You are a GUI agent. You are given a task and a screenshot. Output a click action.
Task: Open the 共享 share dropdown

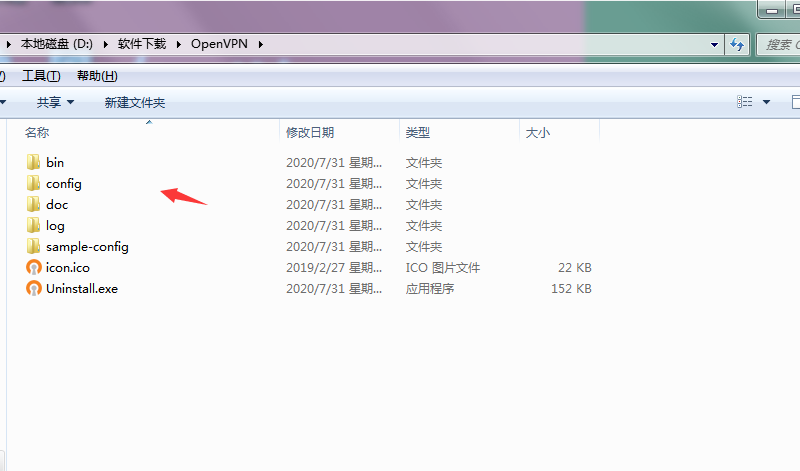coord(55,102)
